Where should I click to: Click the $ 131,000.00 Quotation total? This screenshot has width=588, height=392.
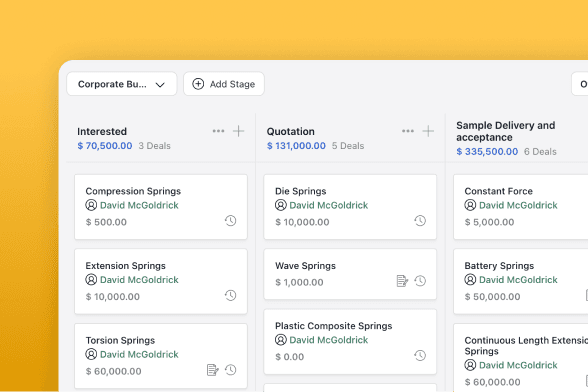296,146
